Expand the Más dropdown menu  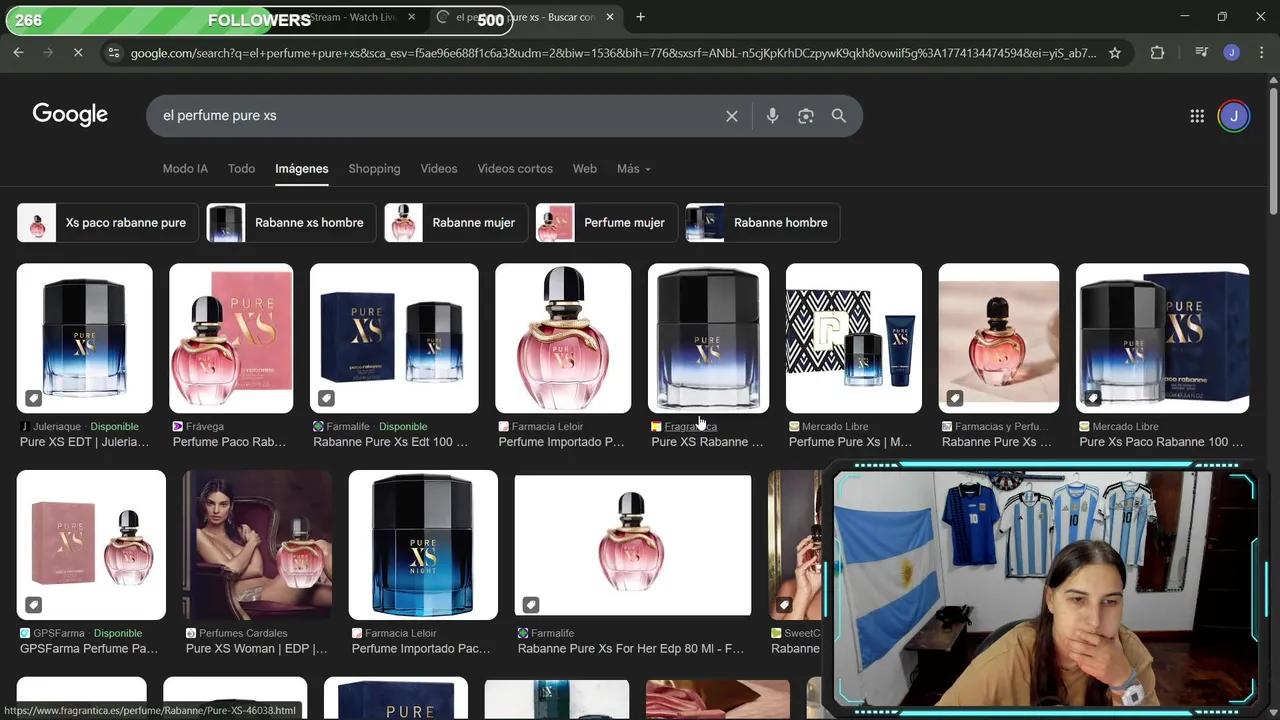click(634, 169)
